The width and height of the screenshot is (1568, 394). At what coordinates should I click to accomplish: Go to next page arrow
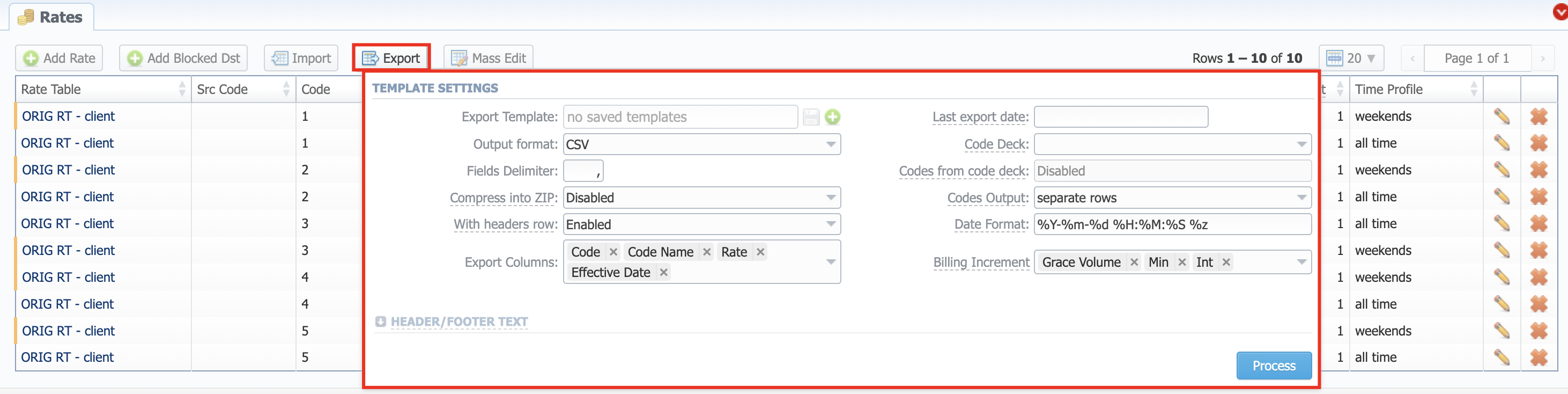1542,59
